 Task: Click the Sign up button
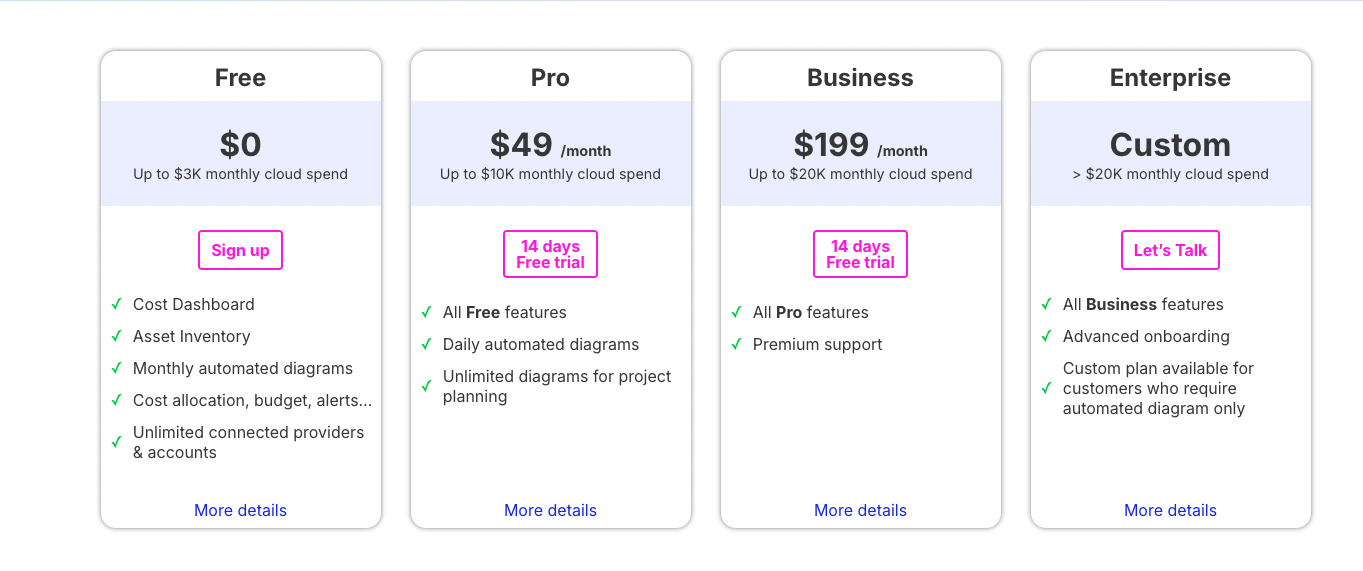tap(240, 250)
